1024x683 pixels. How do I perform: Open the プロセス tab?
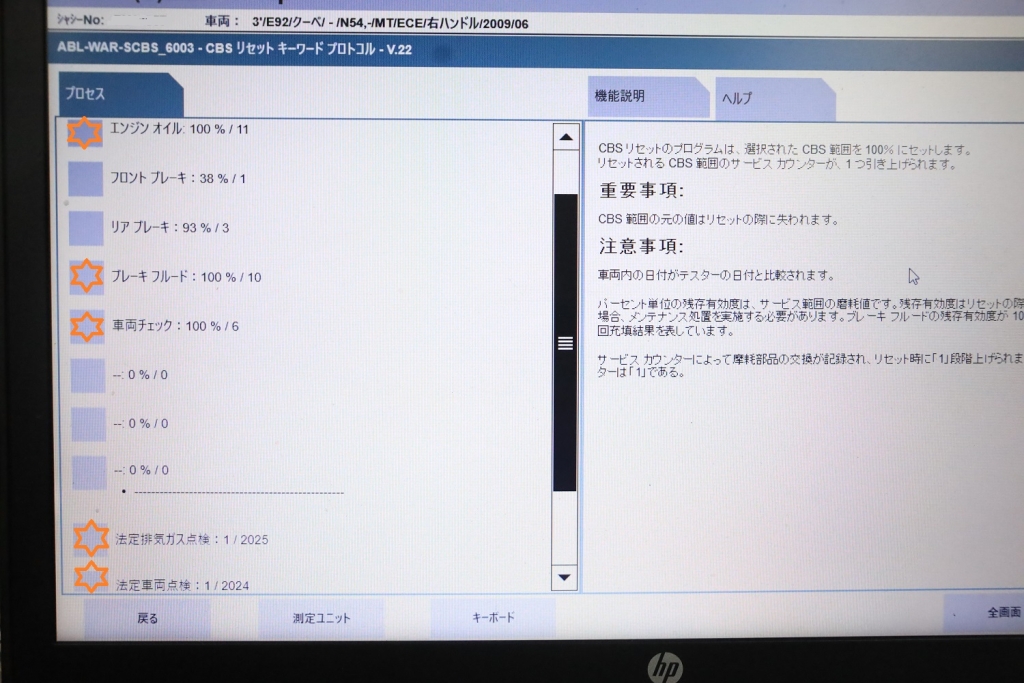pos(121,95)
